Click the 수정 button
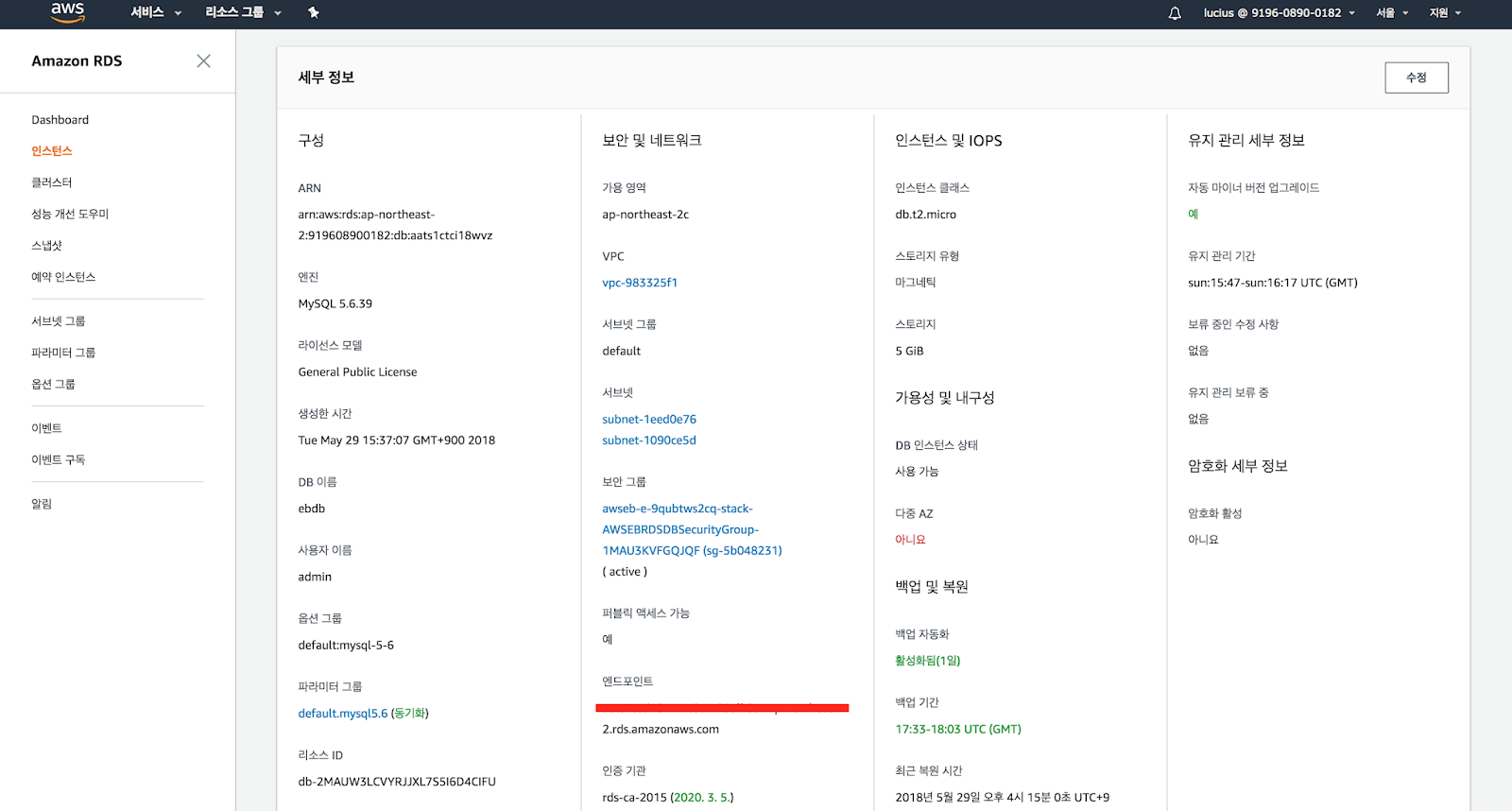Viewport: 1512px width, 811px height. [x=1417, y=78]
